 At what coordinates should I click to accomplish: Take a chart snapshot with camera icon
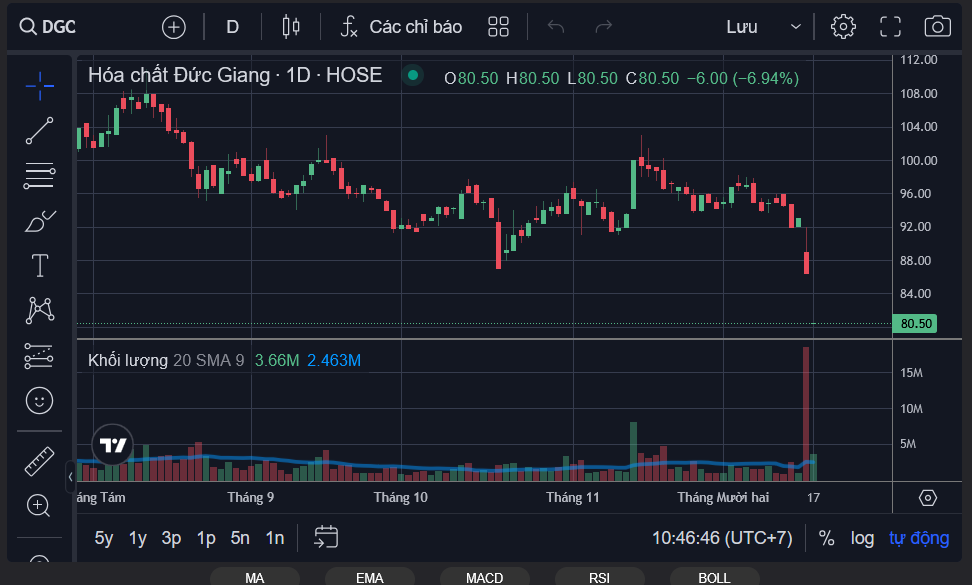[937, 27]
